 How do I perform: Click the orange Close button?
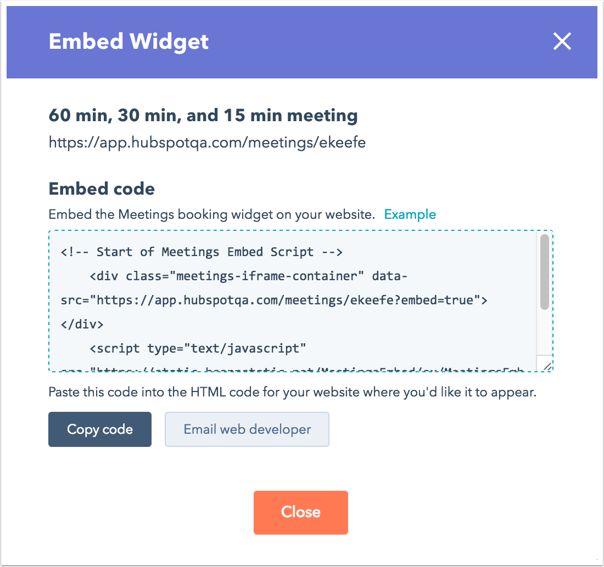[301, 512]
